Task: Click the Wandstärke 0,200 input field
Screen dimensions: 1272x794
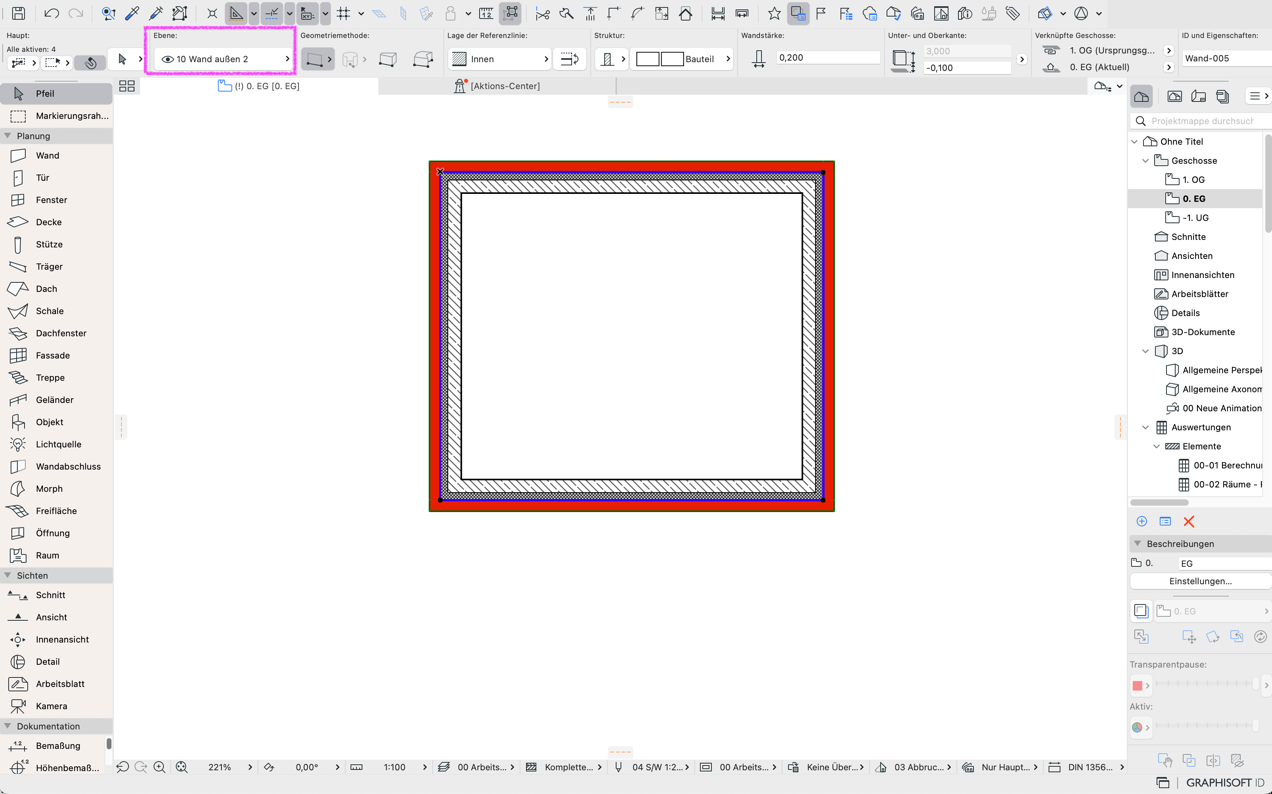Action: 827,58
